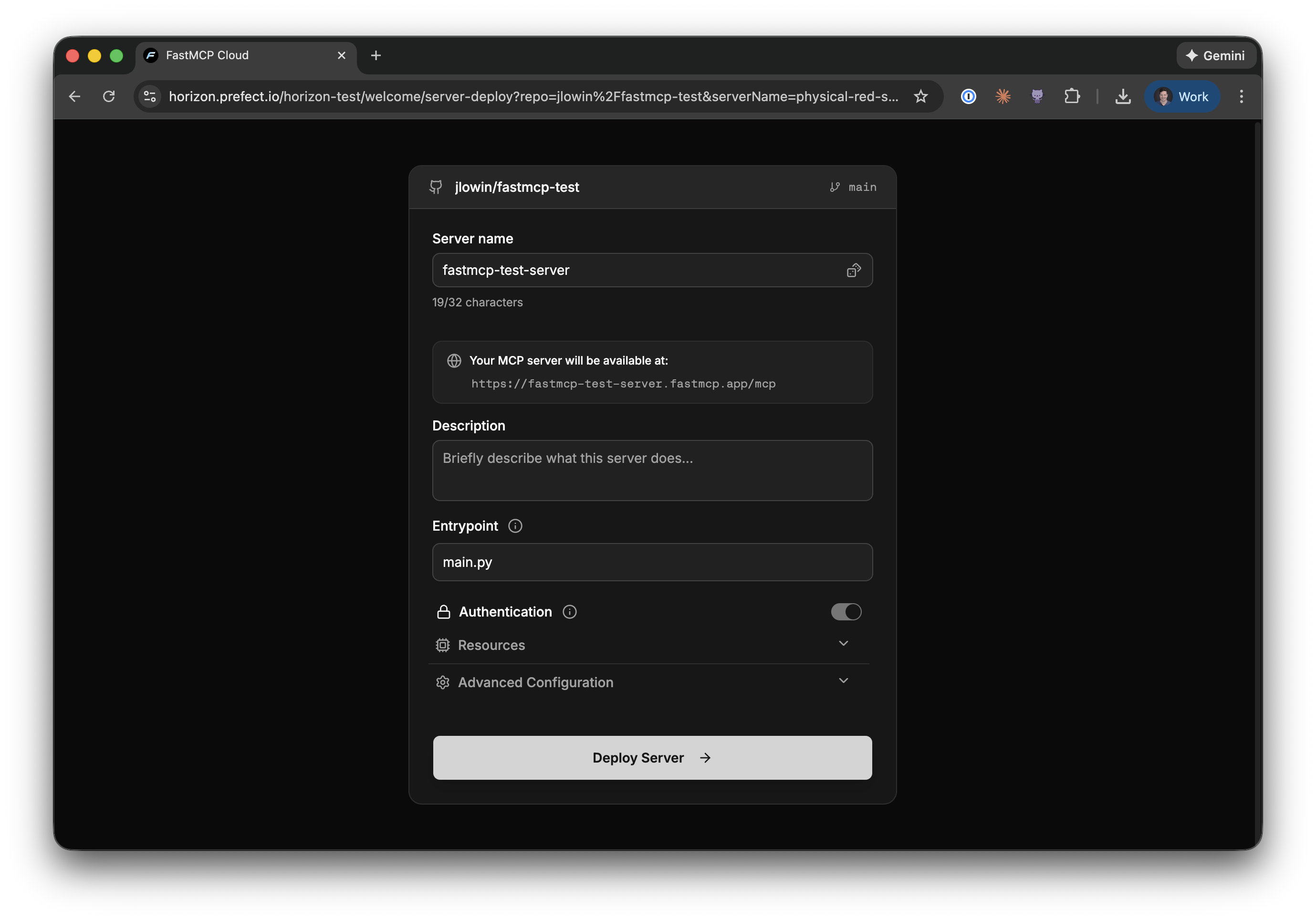Click inside the Description text area
The width and height of the screenshot is (1316, 921).
pos(652,470)
